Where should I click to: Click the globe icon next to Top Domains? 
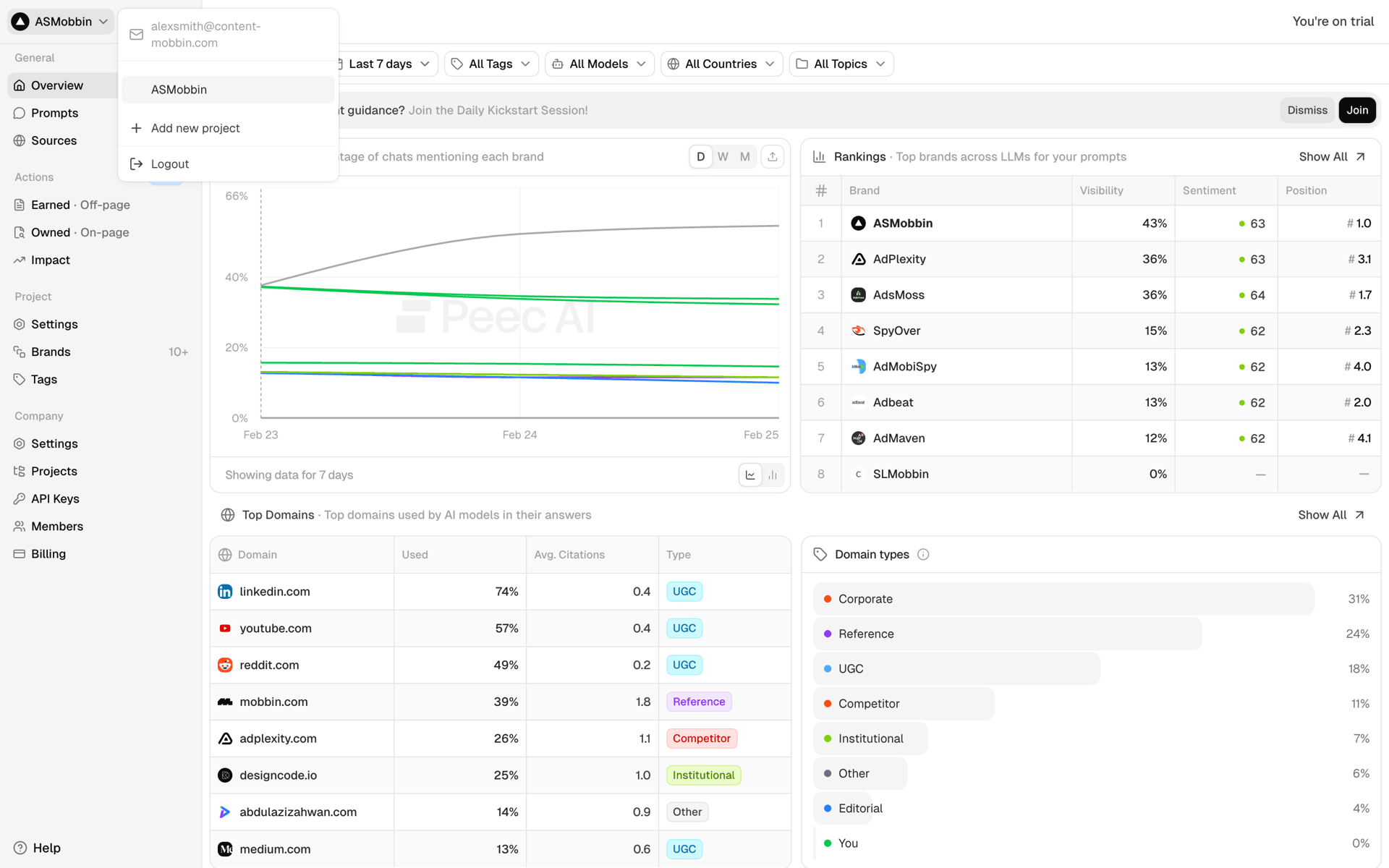[228, 515]
